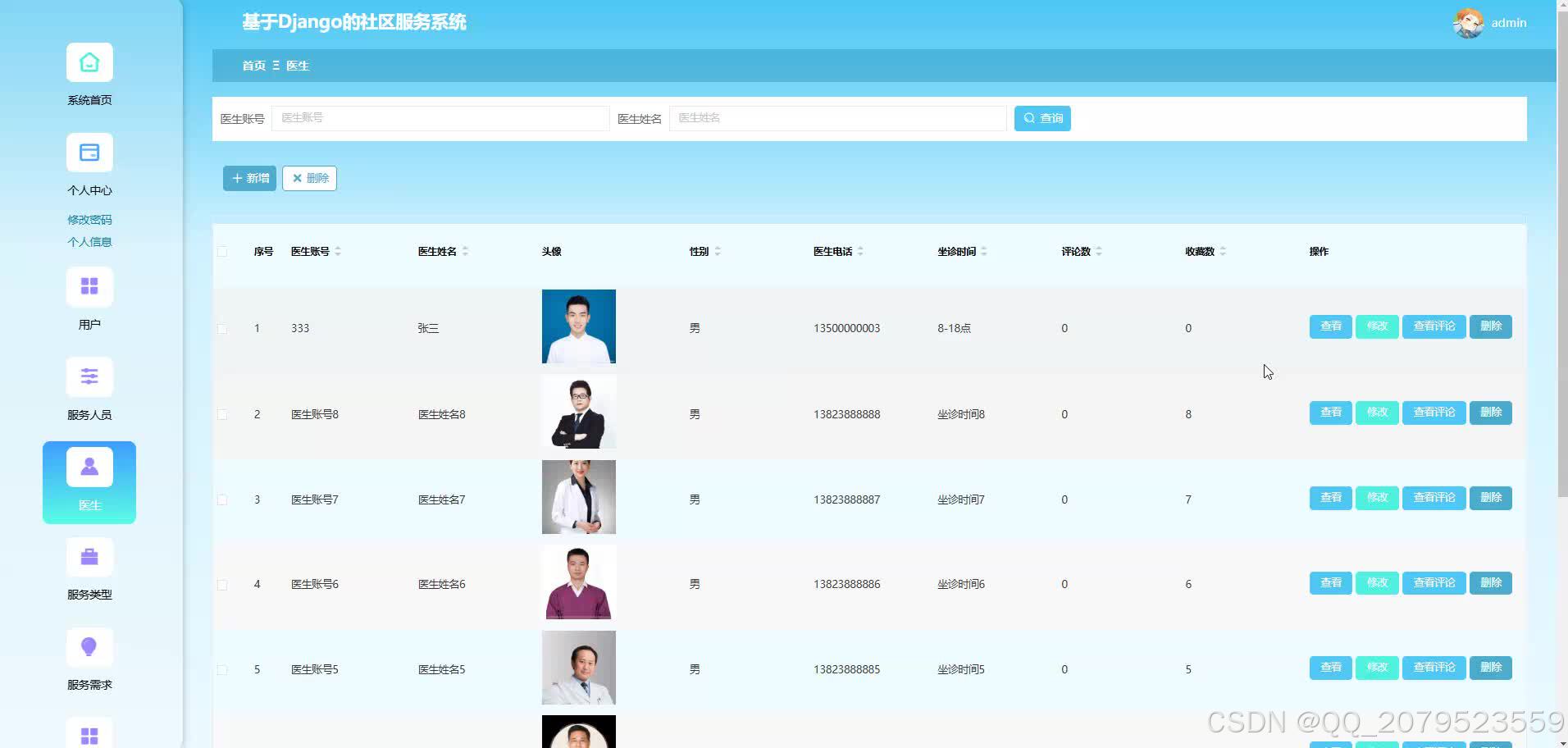1568x748 pixels.
Task: Open the 服务需求 lightbulb icon
Action: (89, 647)
